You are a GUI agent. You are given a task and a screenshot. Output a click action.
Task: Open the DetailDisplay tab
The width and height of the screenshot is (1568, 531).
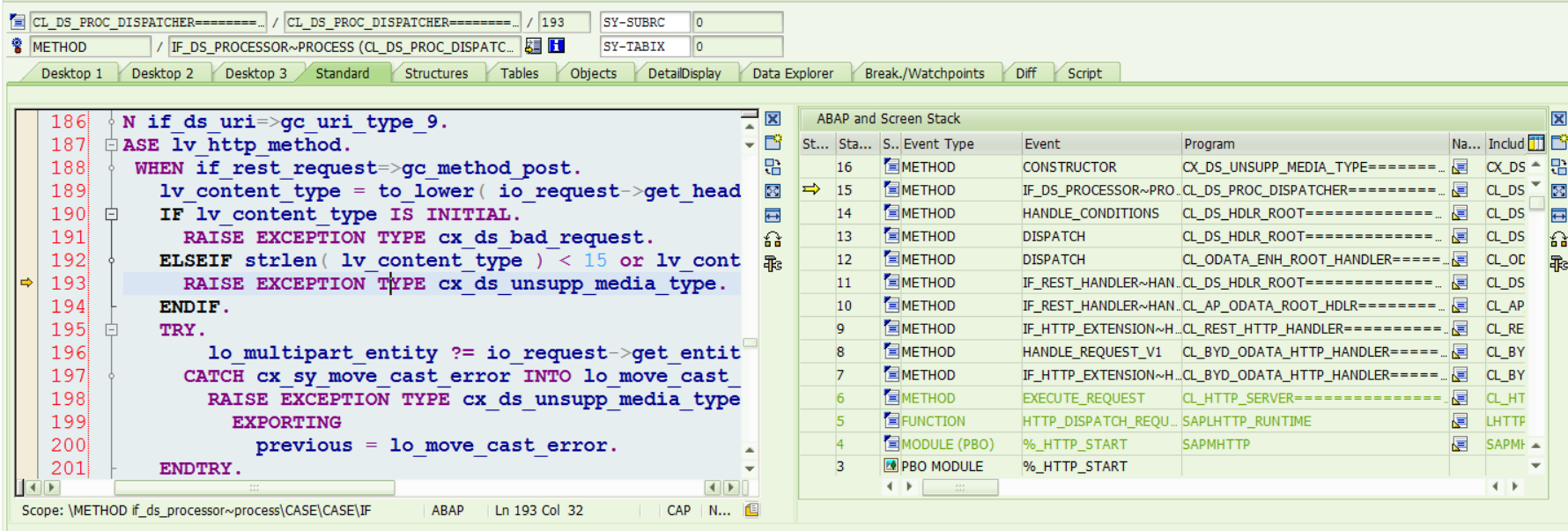click(x=684, y=73)
